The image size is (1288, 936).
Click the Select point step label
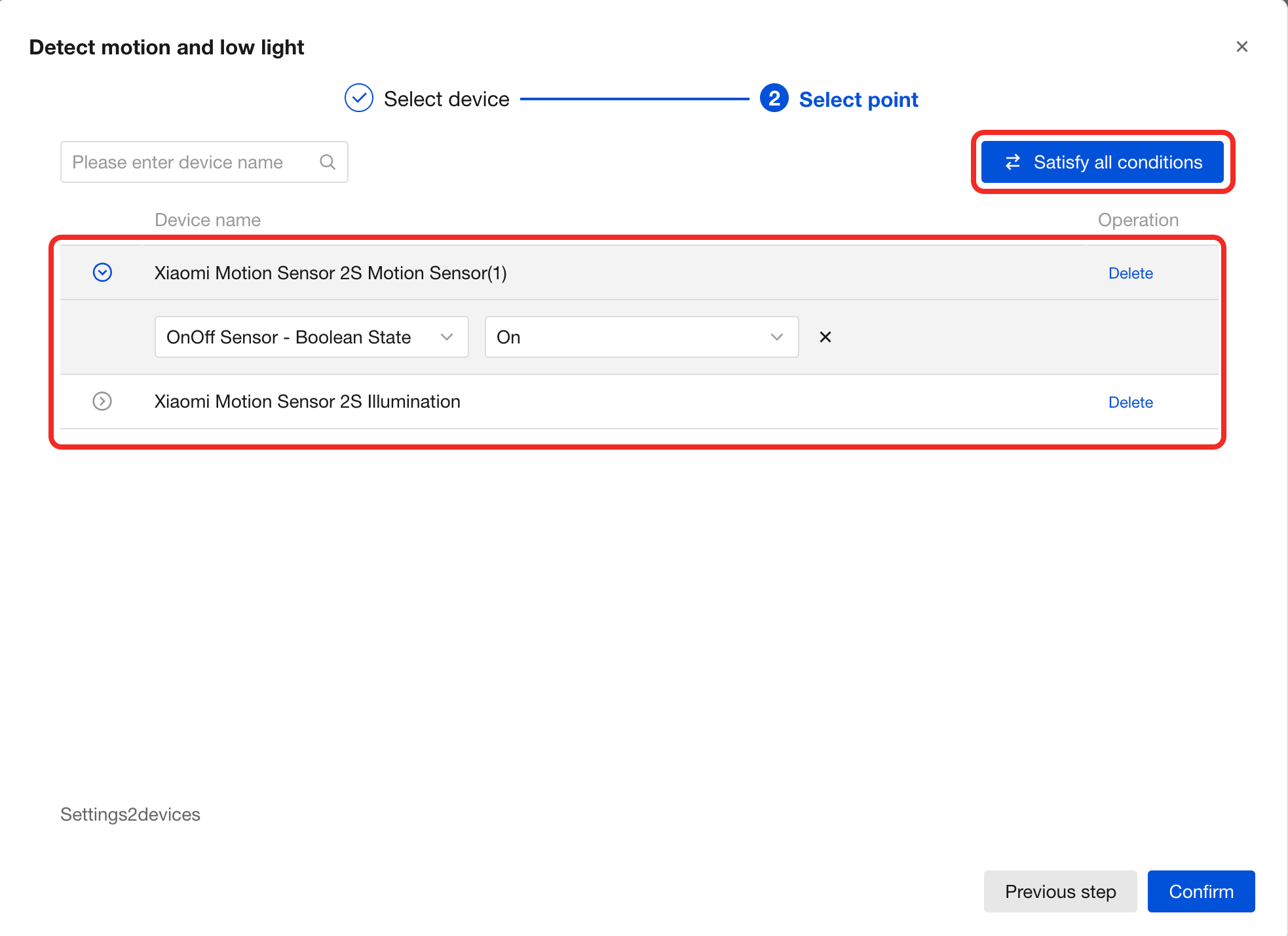coord(858,100)
